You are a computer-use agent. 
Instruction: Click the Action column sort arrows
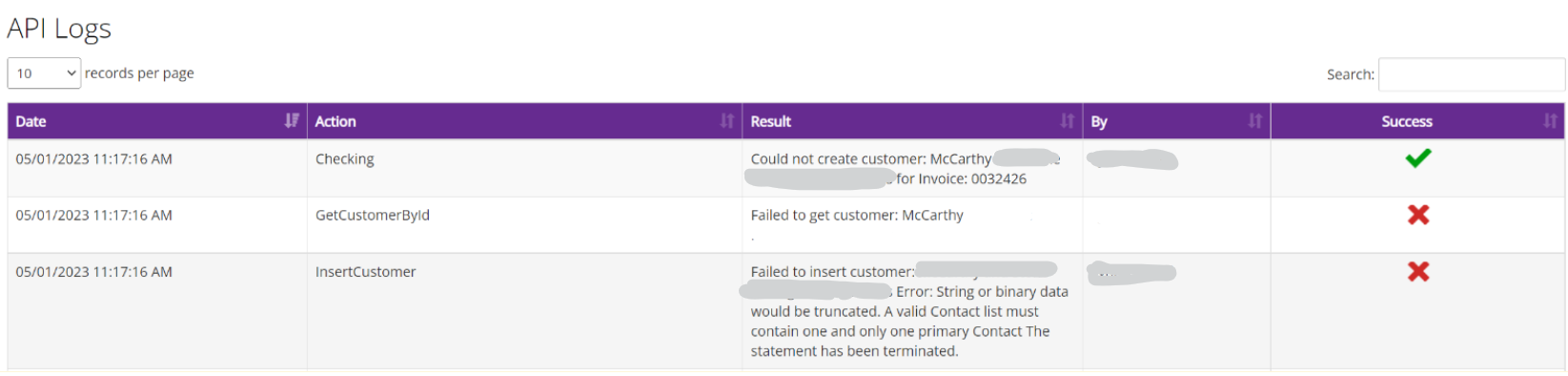coord(727,121)
